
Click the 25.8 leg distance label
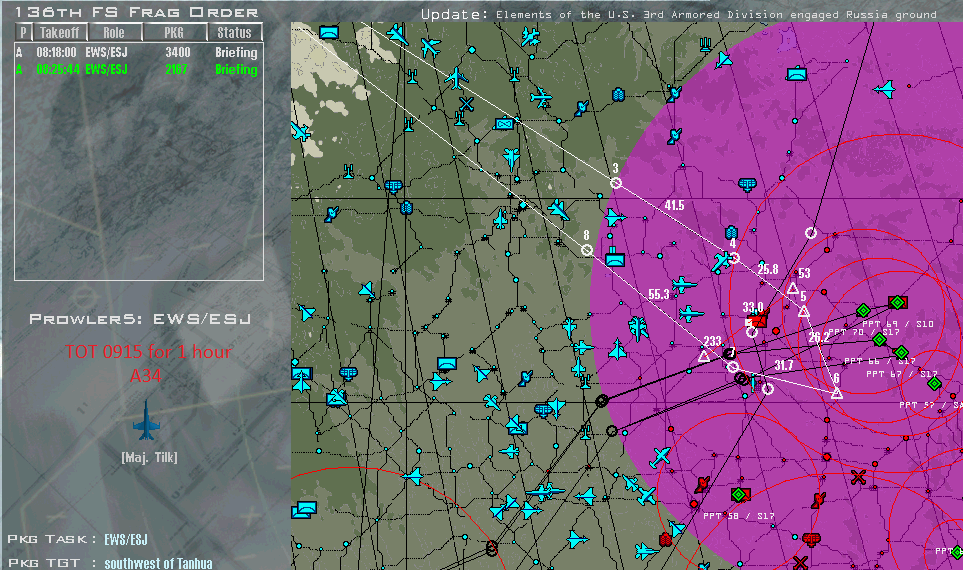768,269
